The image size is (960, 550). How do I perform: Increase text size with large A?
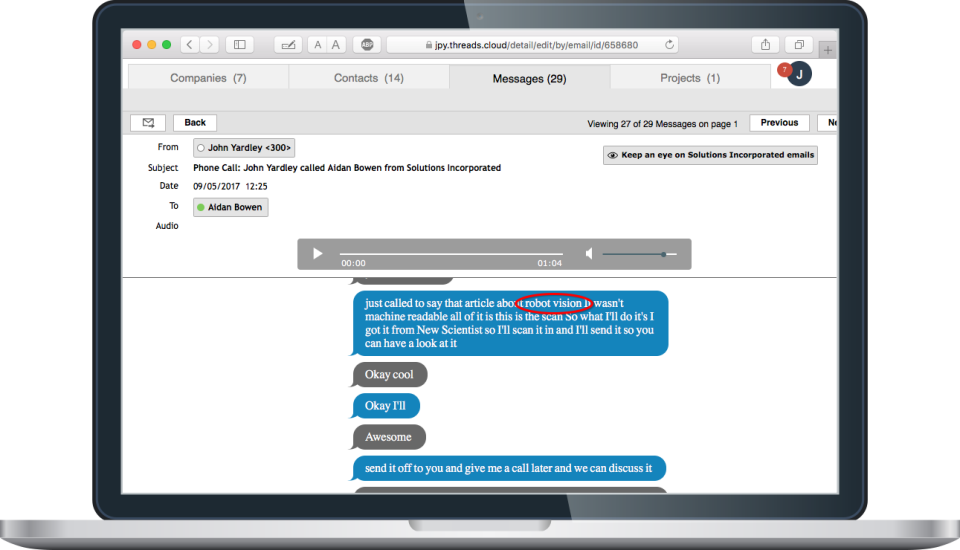click(336, 45)
